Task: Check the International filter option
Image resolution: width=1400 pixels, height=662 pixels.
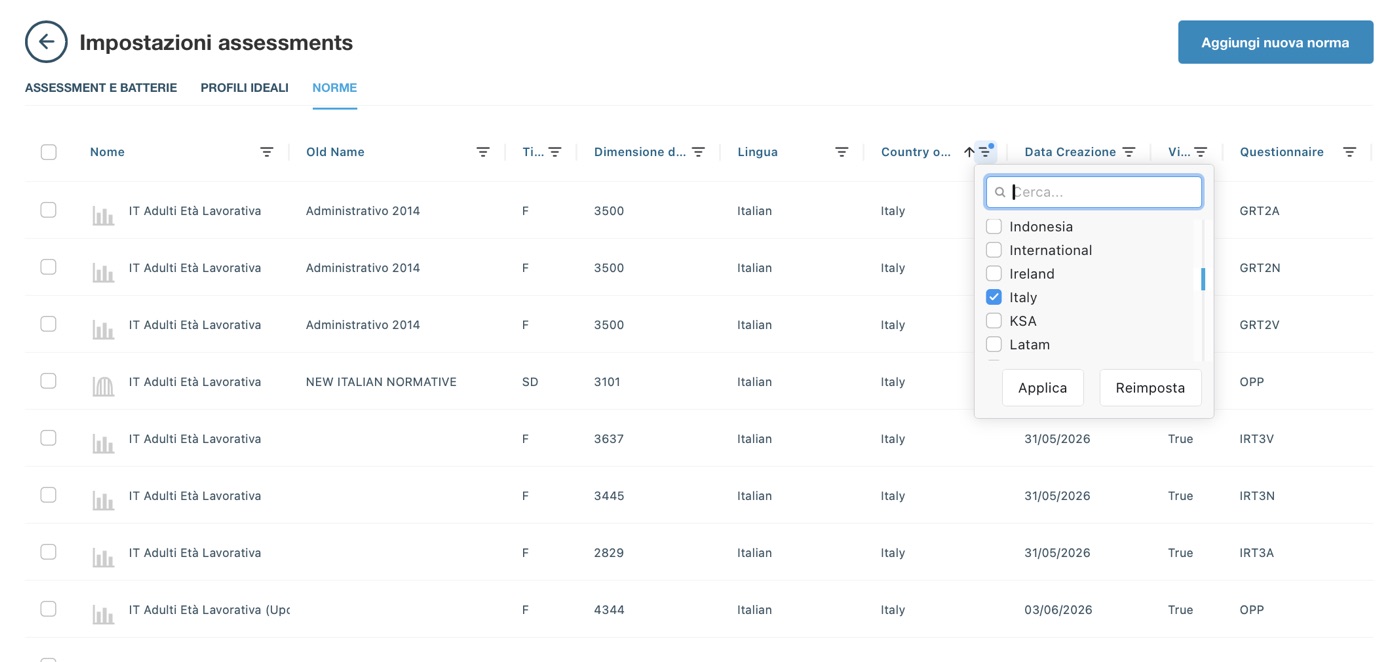Action: [994, 250]
